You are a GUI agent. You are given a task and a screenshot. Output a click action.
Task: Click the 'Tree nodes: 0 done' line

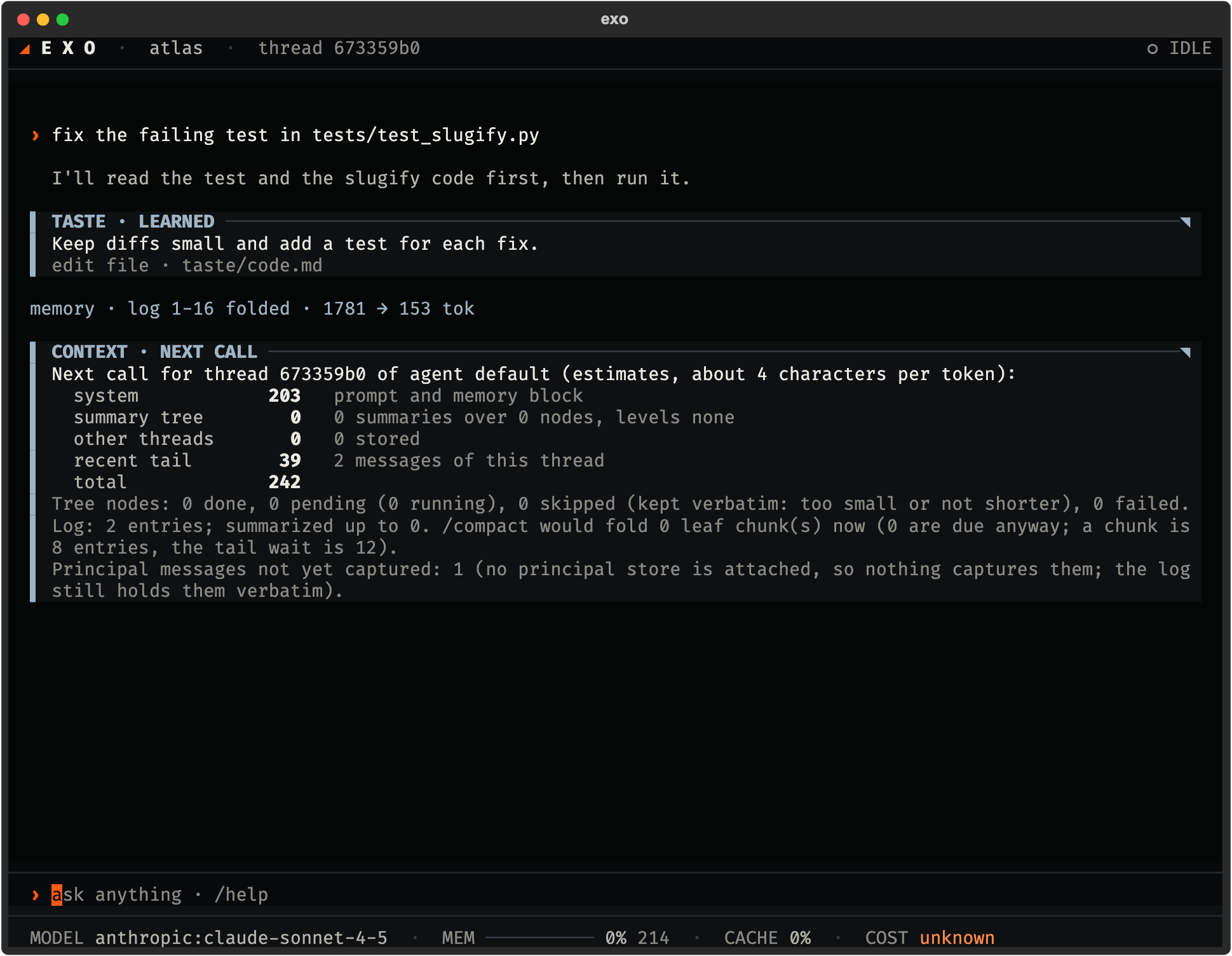(620, 504)
